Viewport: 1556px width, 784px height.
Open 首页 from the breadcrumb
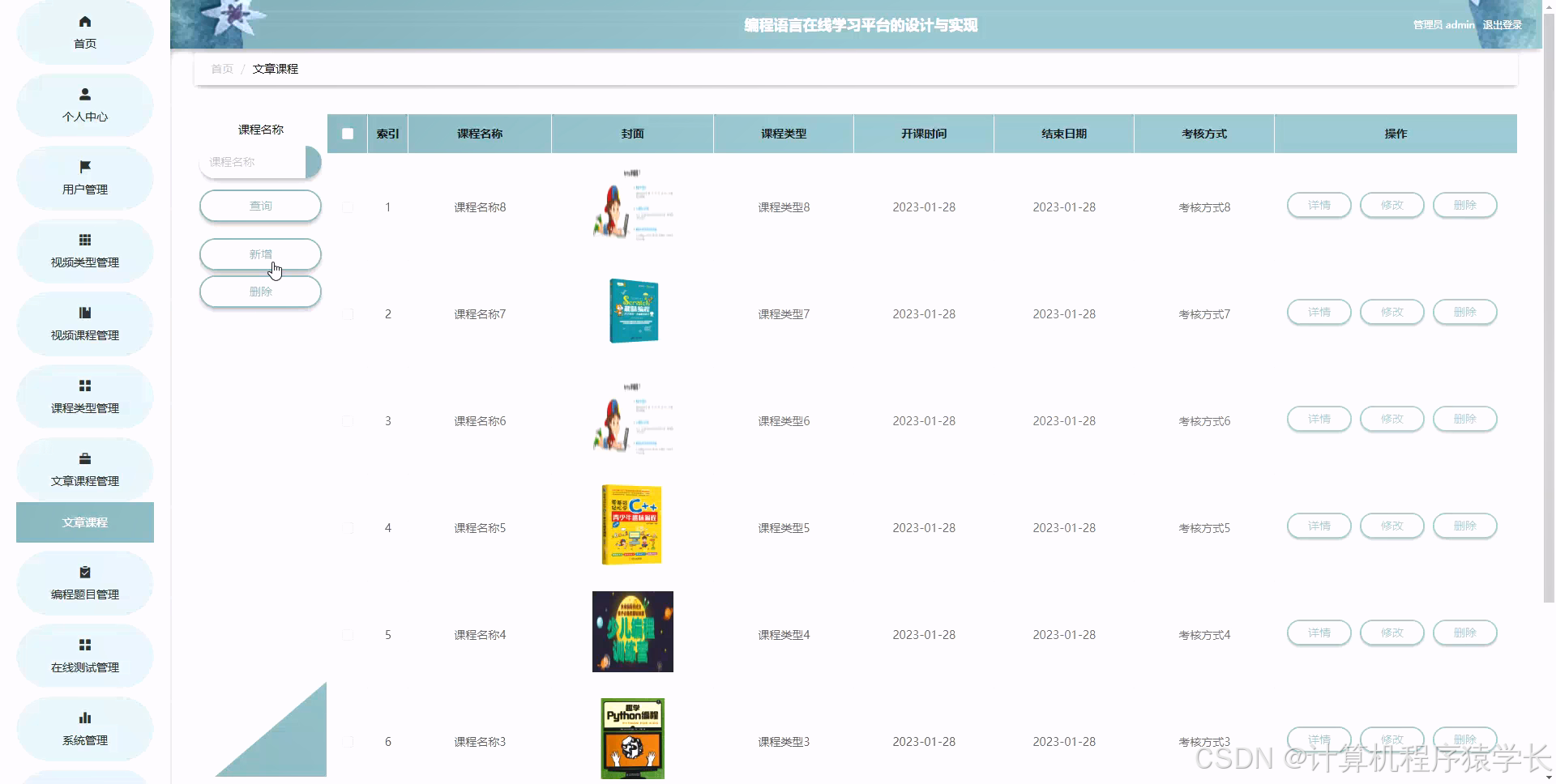[221, 68]
